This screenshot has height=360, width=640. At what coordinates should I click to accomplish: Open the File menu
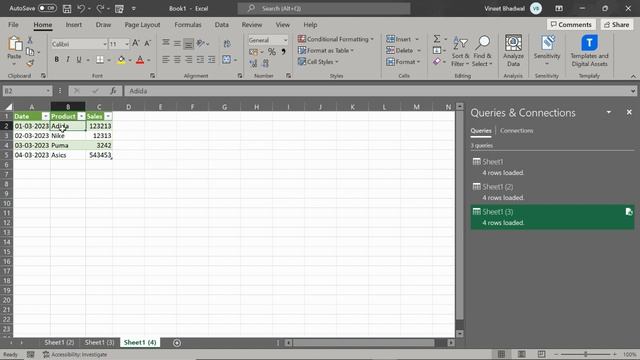[x=13, y=25]
